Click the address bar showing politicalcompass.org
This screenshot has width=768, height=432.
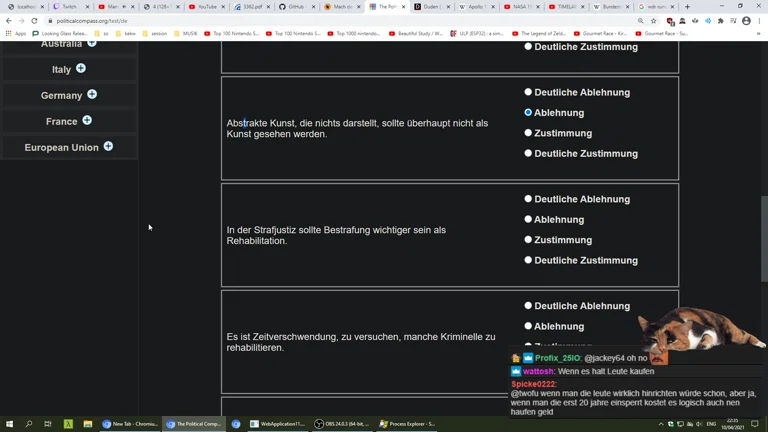(x=300, y=20)
